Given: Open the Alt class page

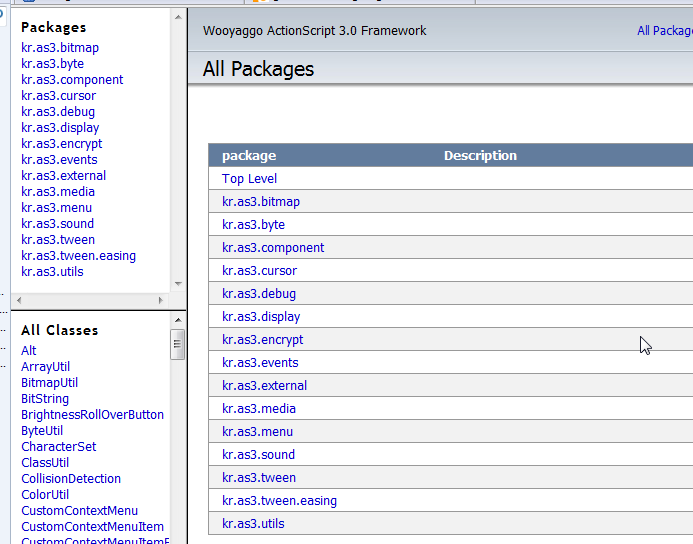Looking at the screenshot, I should 28,350.
